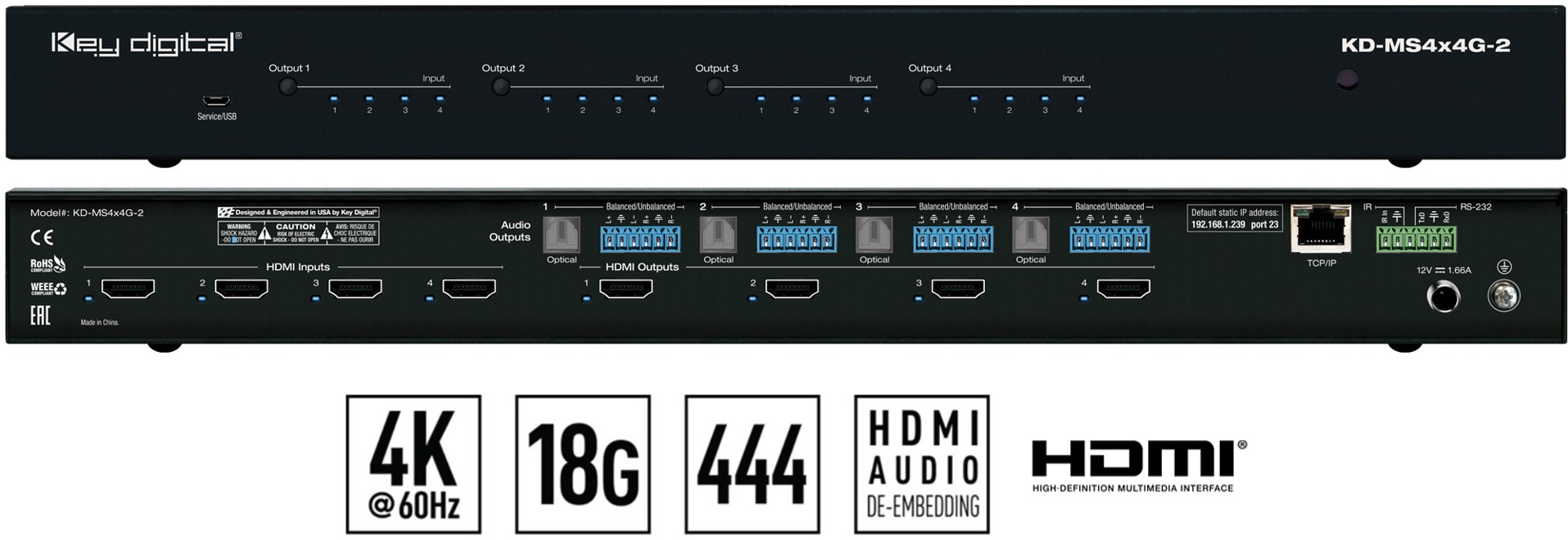The height and width of the screenshot is (540, 1568).
Task: Click HDMI Input 4 port
Action: point(469,288)
